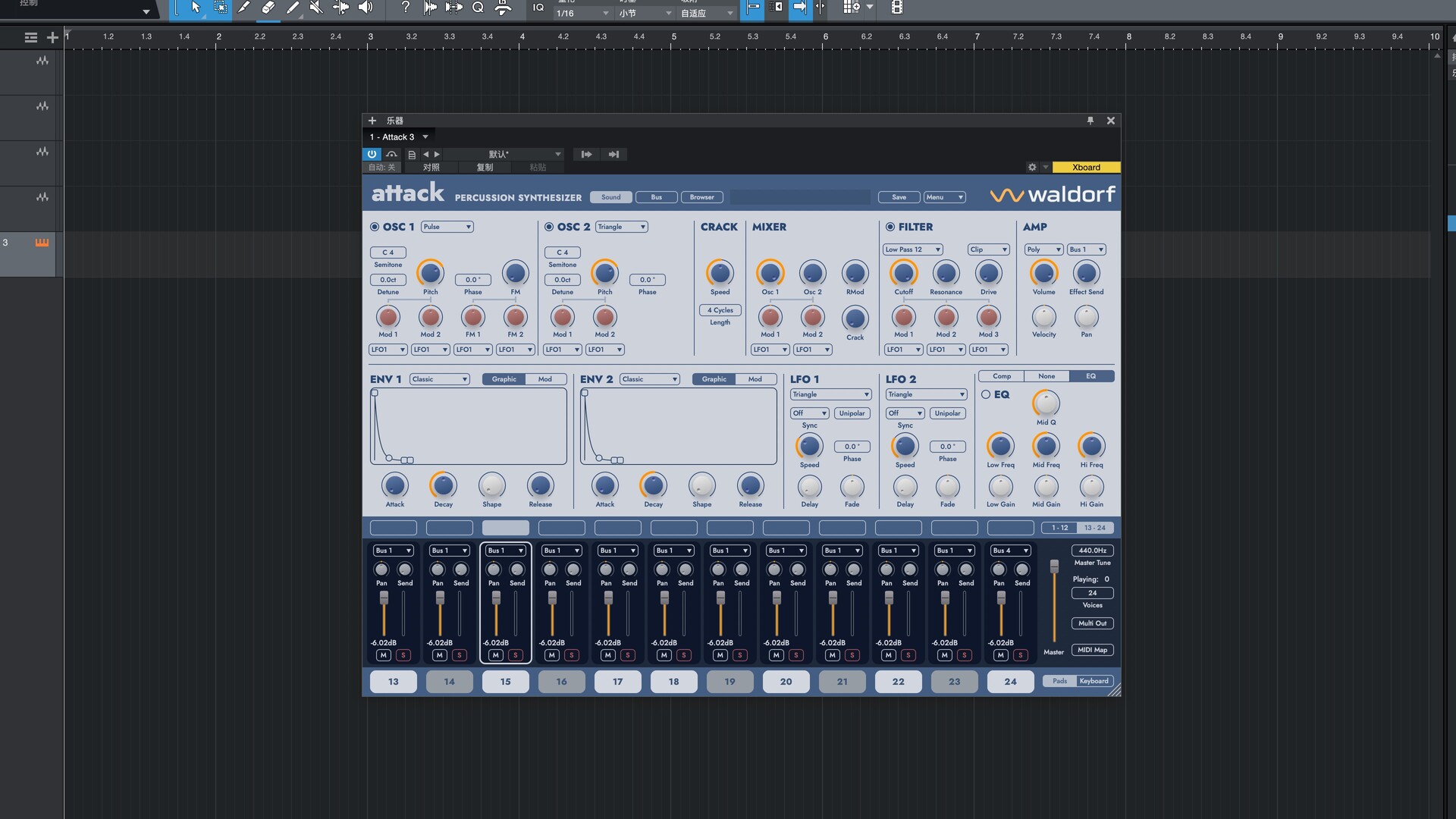Enable the EQ radio toggle

986,394
